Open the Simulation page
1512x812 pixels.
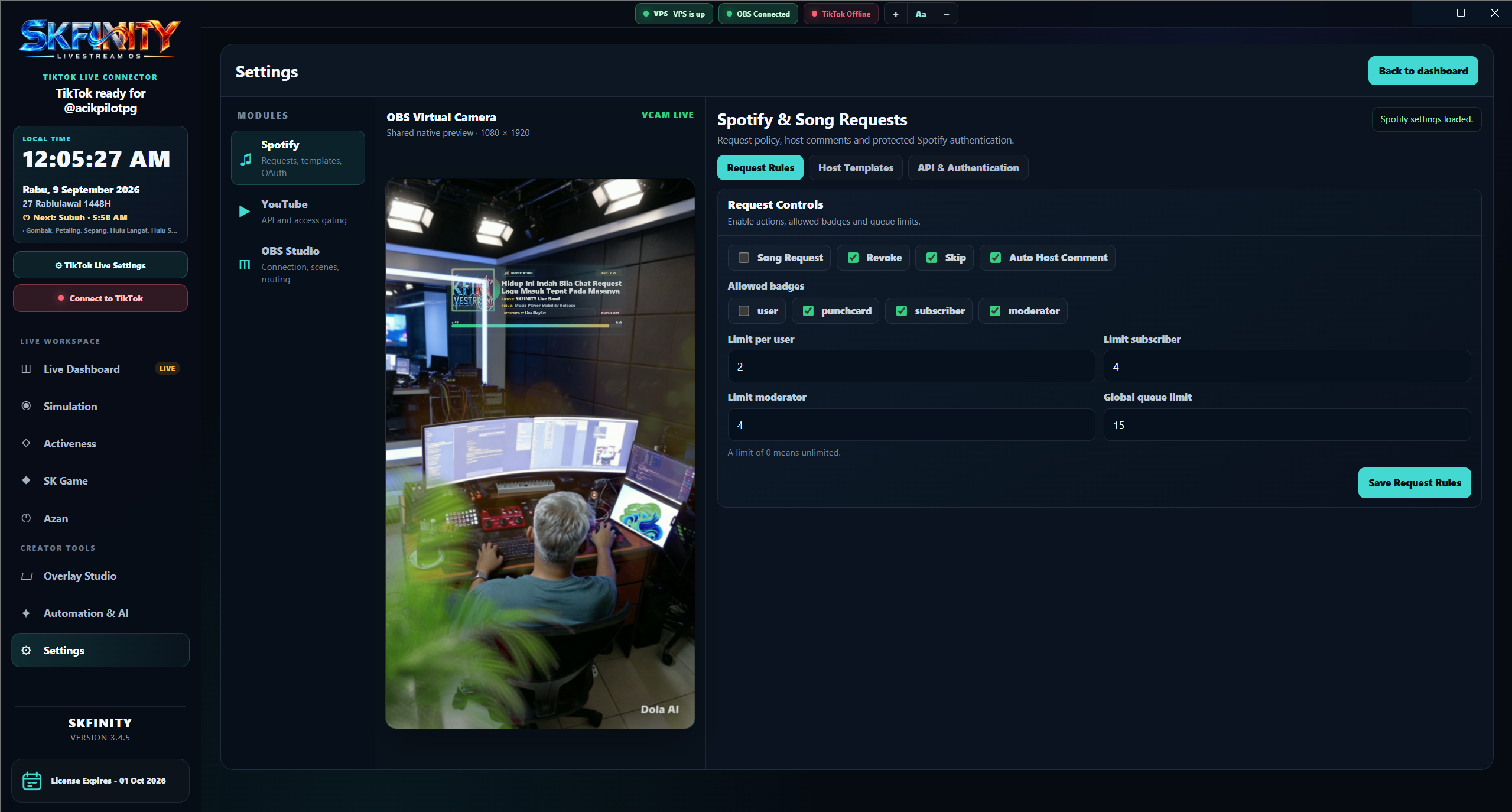100,406
